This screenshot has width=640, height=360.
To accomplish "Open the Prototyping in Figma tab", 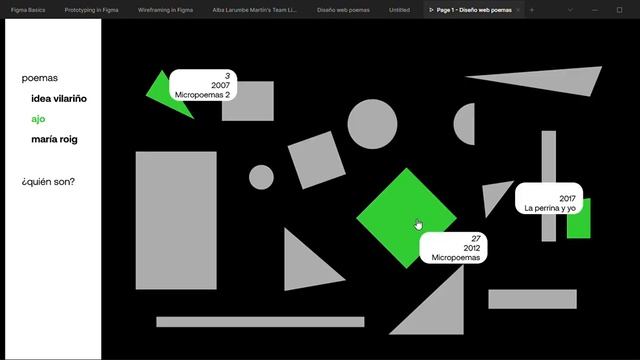I will coord(91,10).
